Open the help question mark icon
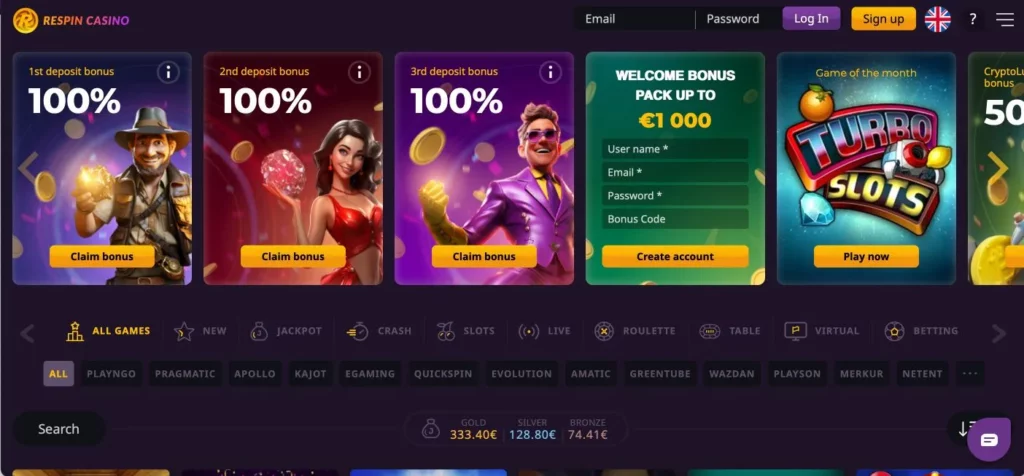 click(x=972, y=19)
